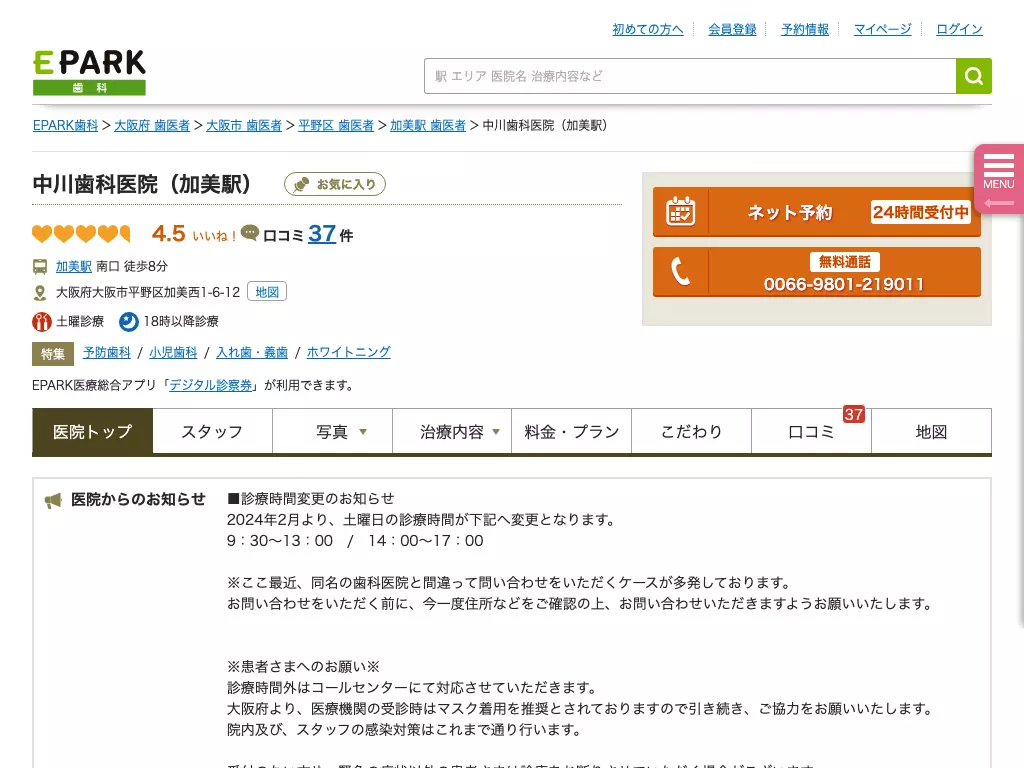This screenshot has width=1024, height=768.
Task: Open the デジタル診察券 link
Action: pos(211,385)
